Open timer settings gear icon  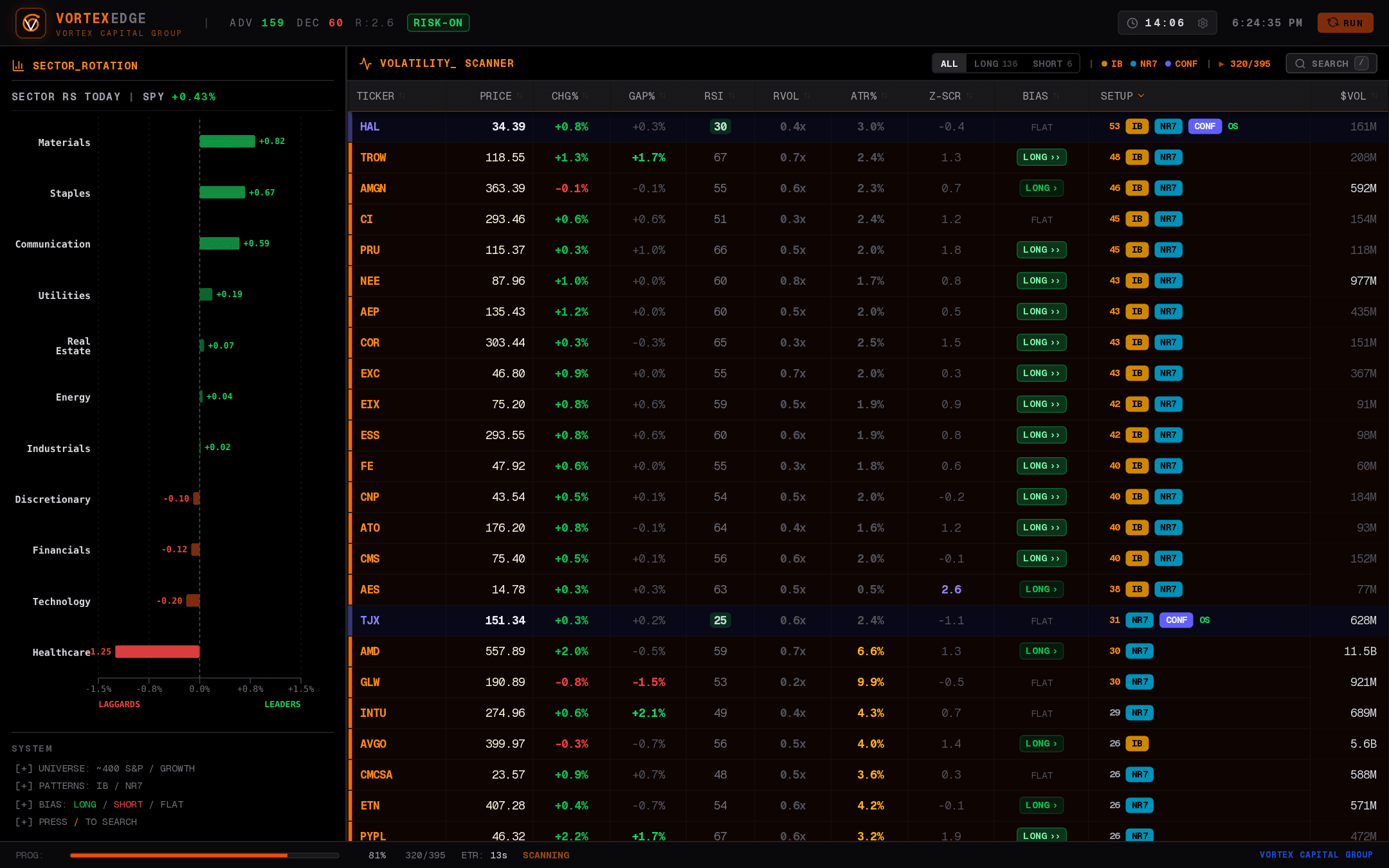tap(1203, 23)
